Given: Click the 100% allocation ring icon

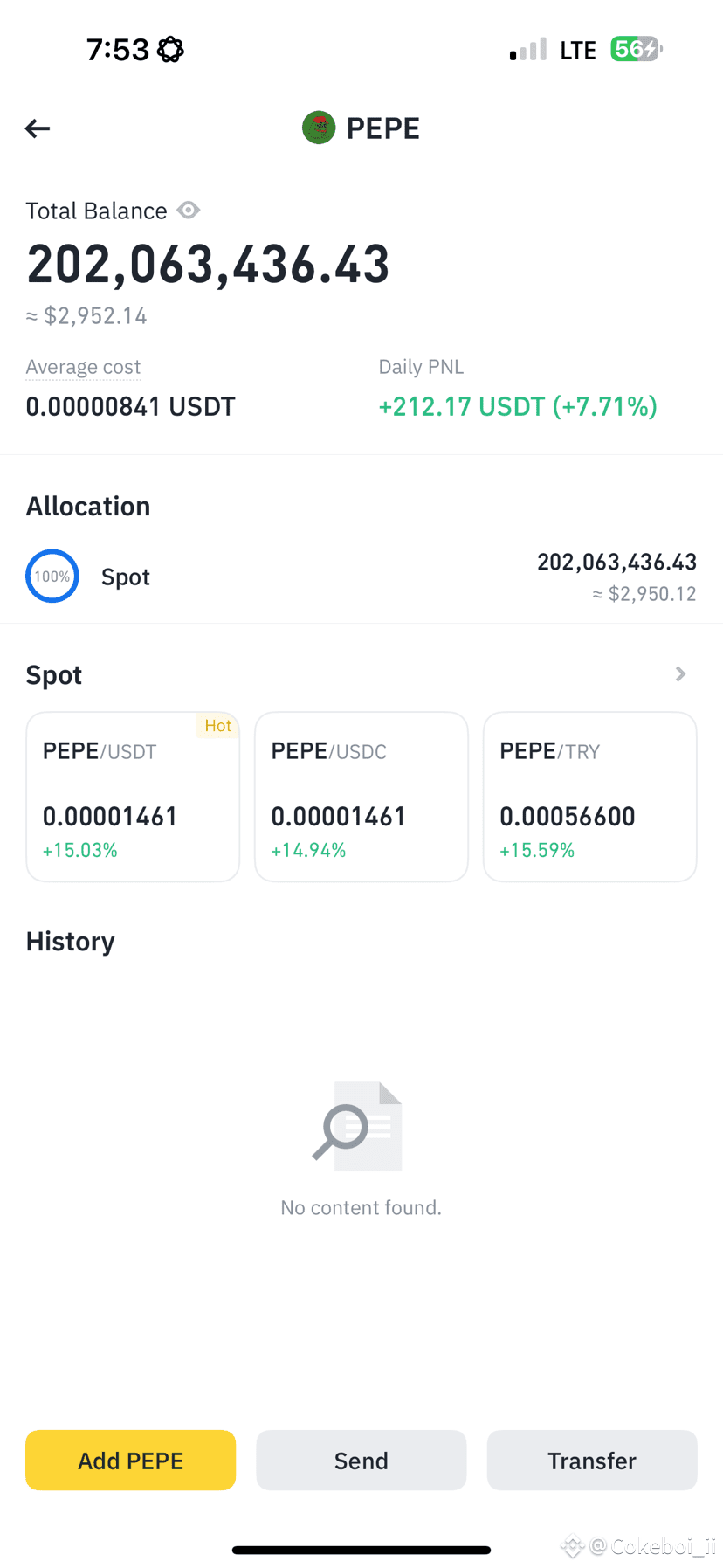Looking at the screenshot, I should 52,576.
